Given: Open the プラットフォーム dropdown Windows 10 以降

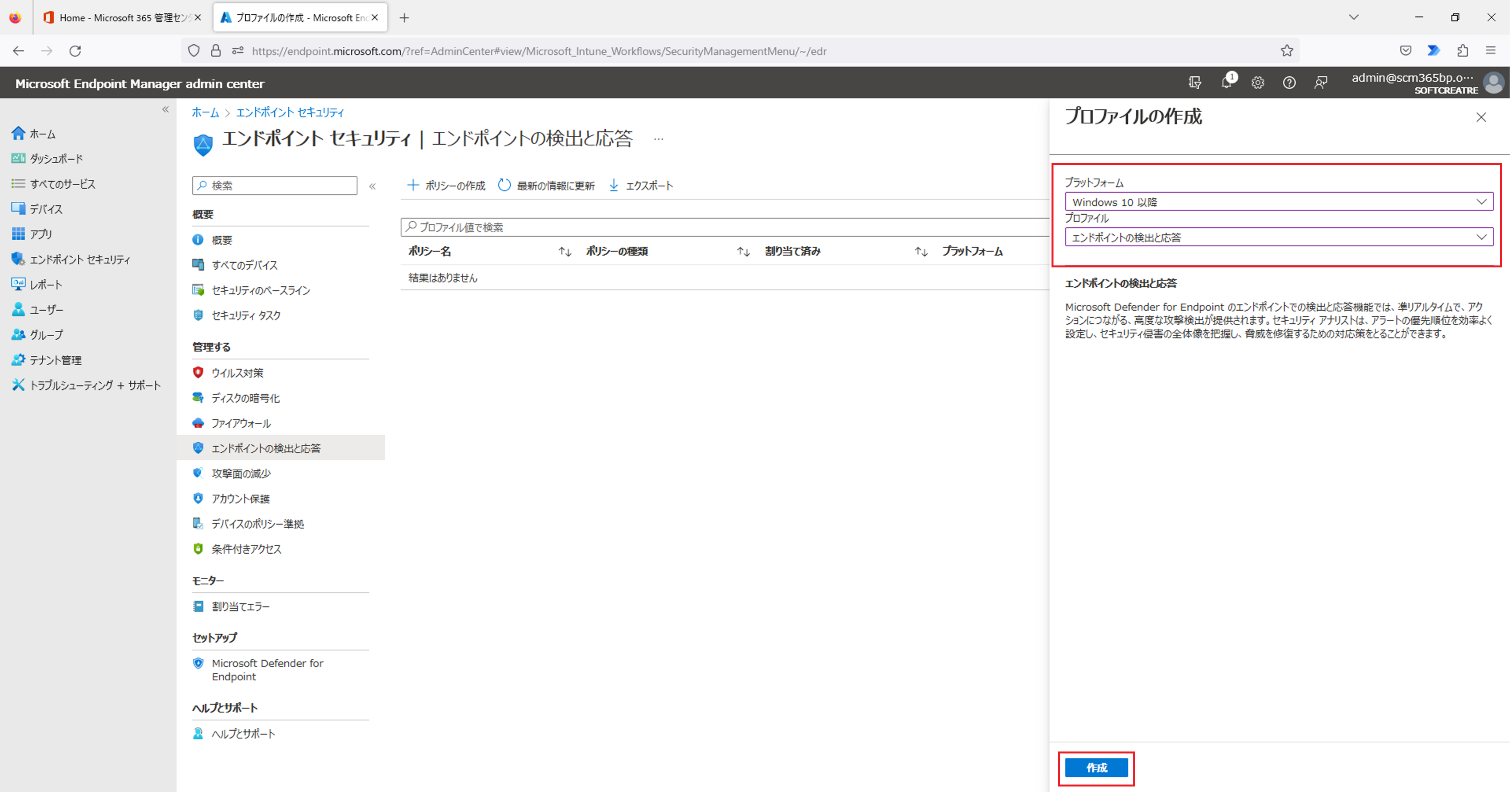Looking at the screenshot, I should 1279,202.
